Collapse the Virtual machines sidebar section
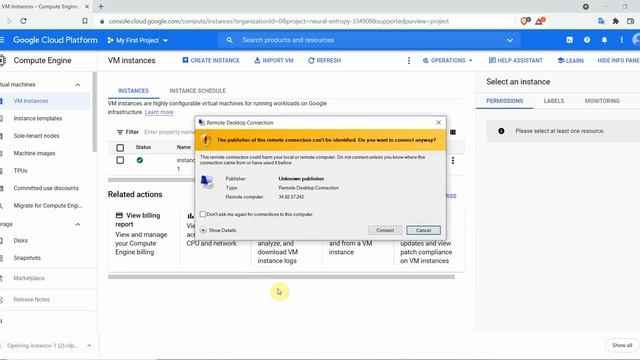Viewport: 640px width, 360px height. coord(78,84)
